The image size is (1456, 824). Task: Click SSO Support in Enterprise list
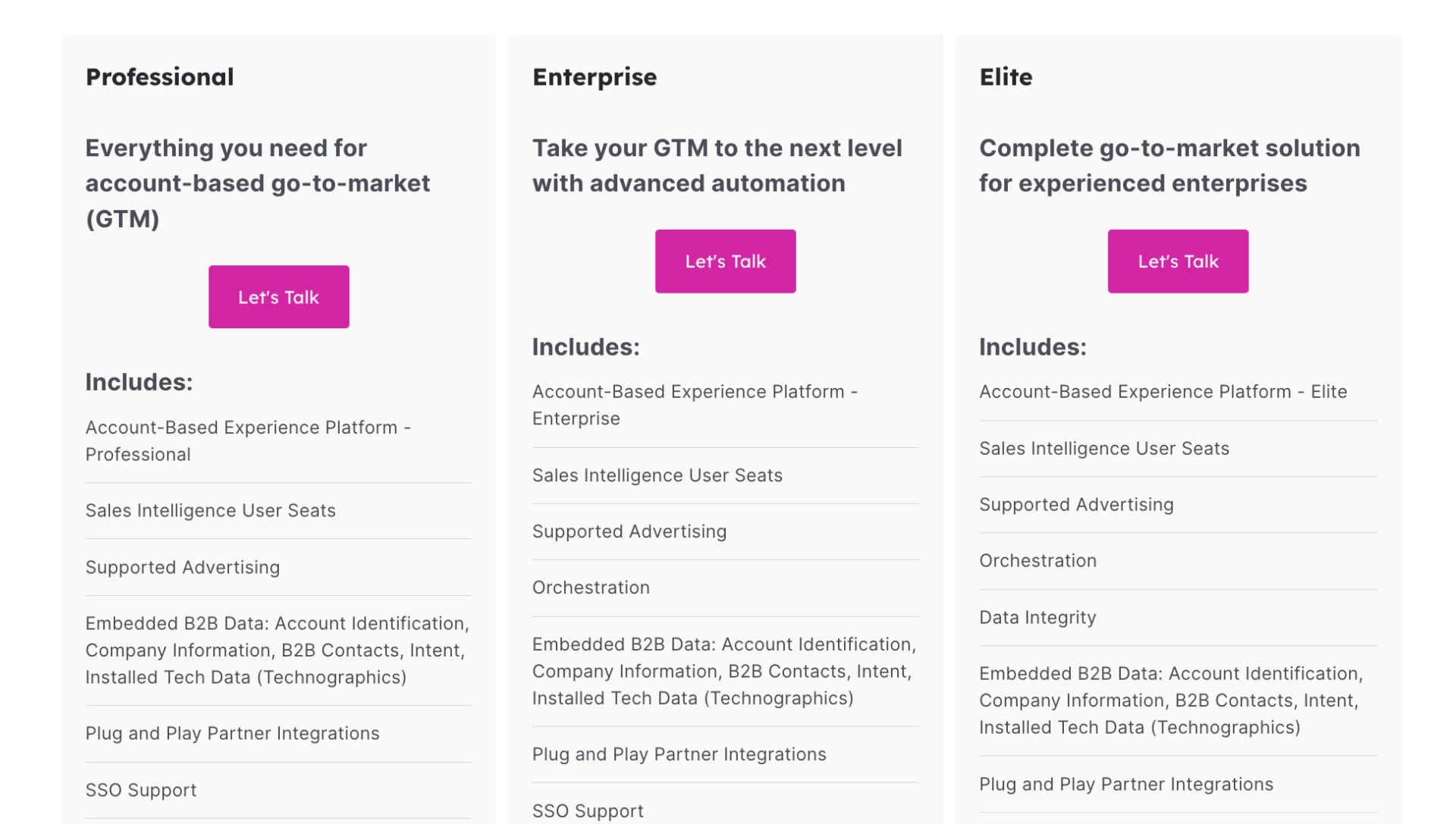click(588, 811)
